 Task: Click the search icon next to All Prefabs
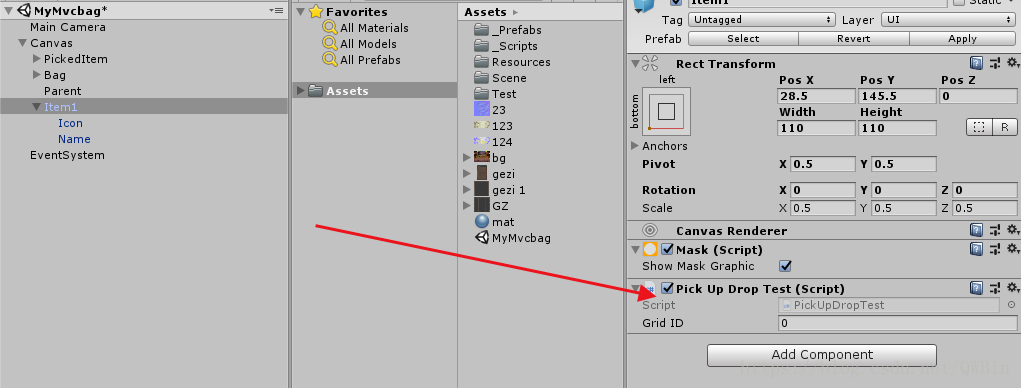[330, 60]
